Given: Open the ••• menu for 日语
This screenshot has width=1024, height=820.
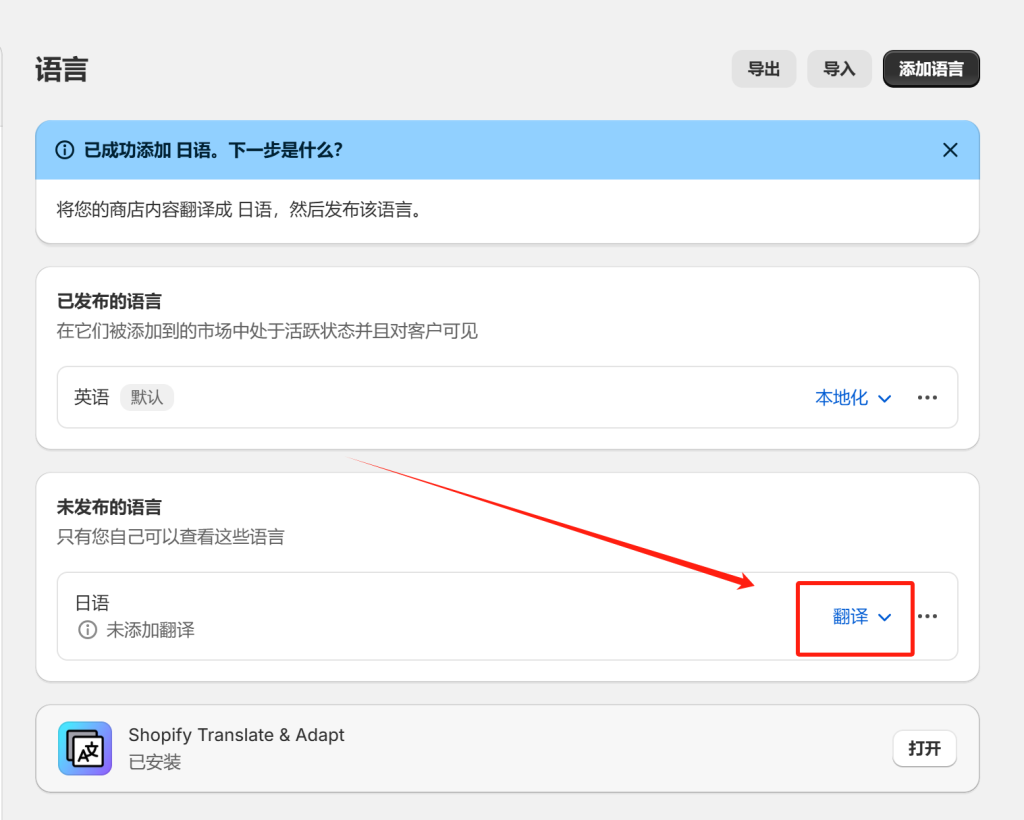Looking at the screenshot, I should click(x=926, y=617).
